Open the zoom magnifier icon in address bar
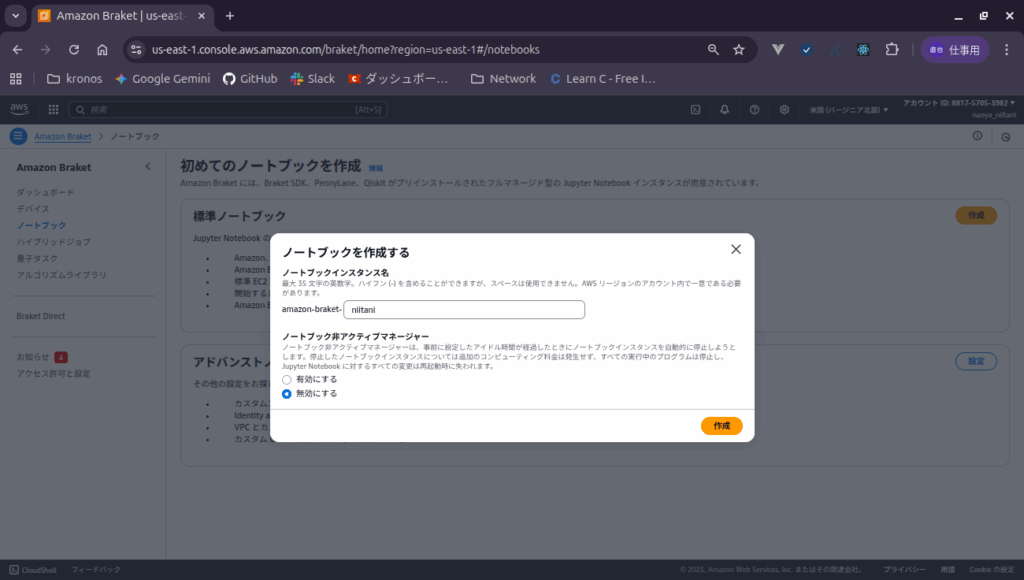 point(713,50)
